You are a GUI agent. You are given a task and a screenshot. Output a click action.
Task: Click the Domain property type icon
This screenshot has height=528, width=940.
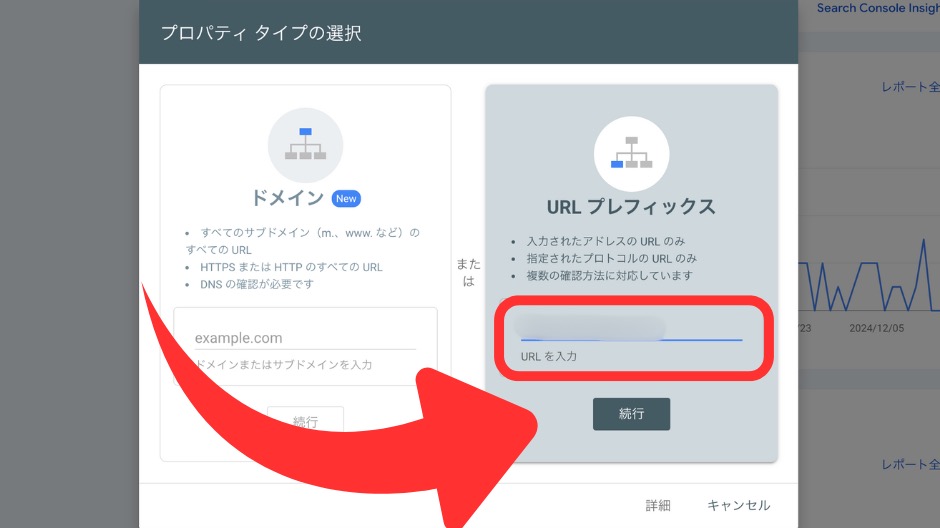(x=305, y=145)
